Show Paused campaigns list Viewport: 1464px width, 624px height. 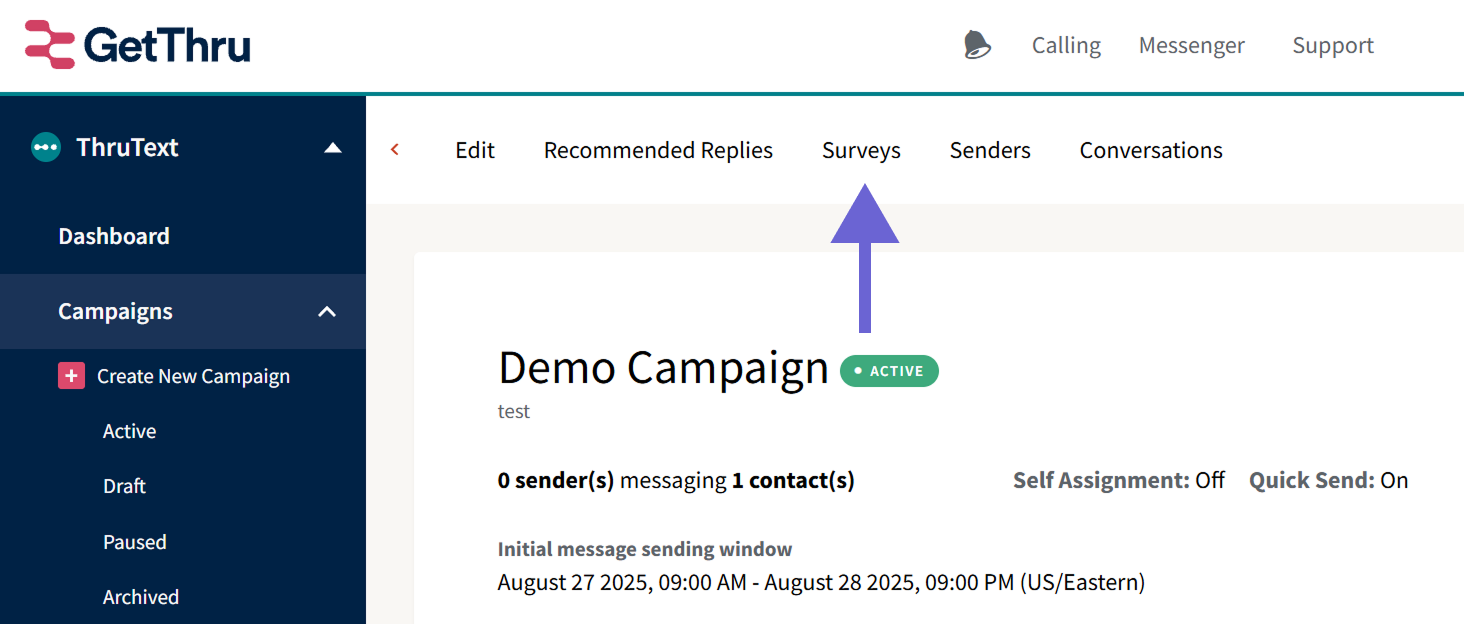pos(135,542)
